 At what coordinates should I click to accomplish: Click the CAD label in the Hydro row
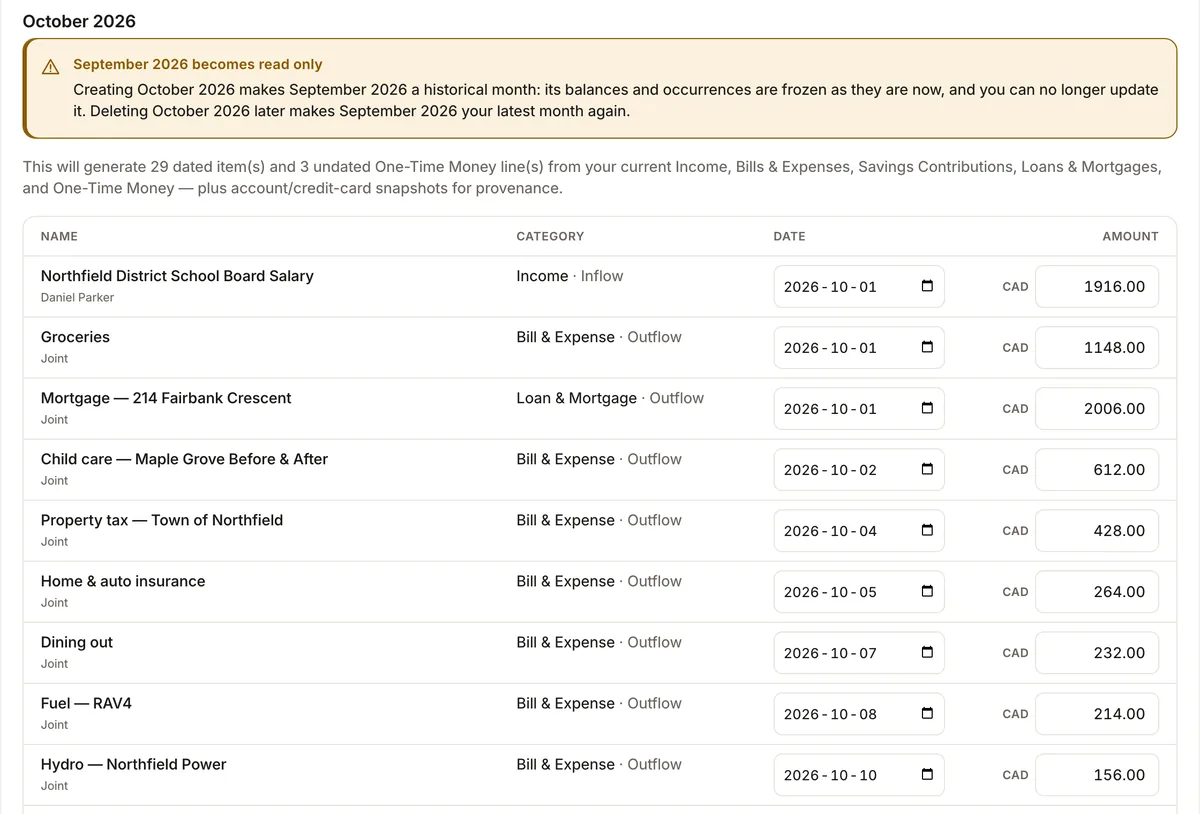point(1015,775)
